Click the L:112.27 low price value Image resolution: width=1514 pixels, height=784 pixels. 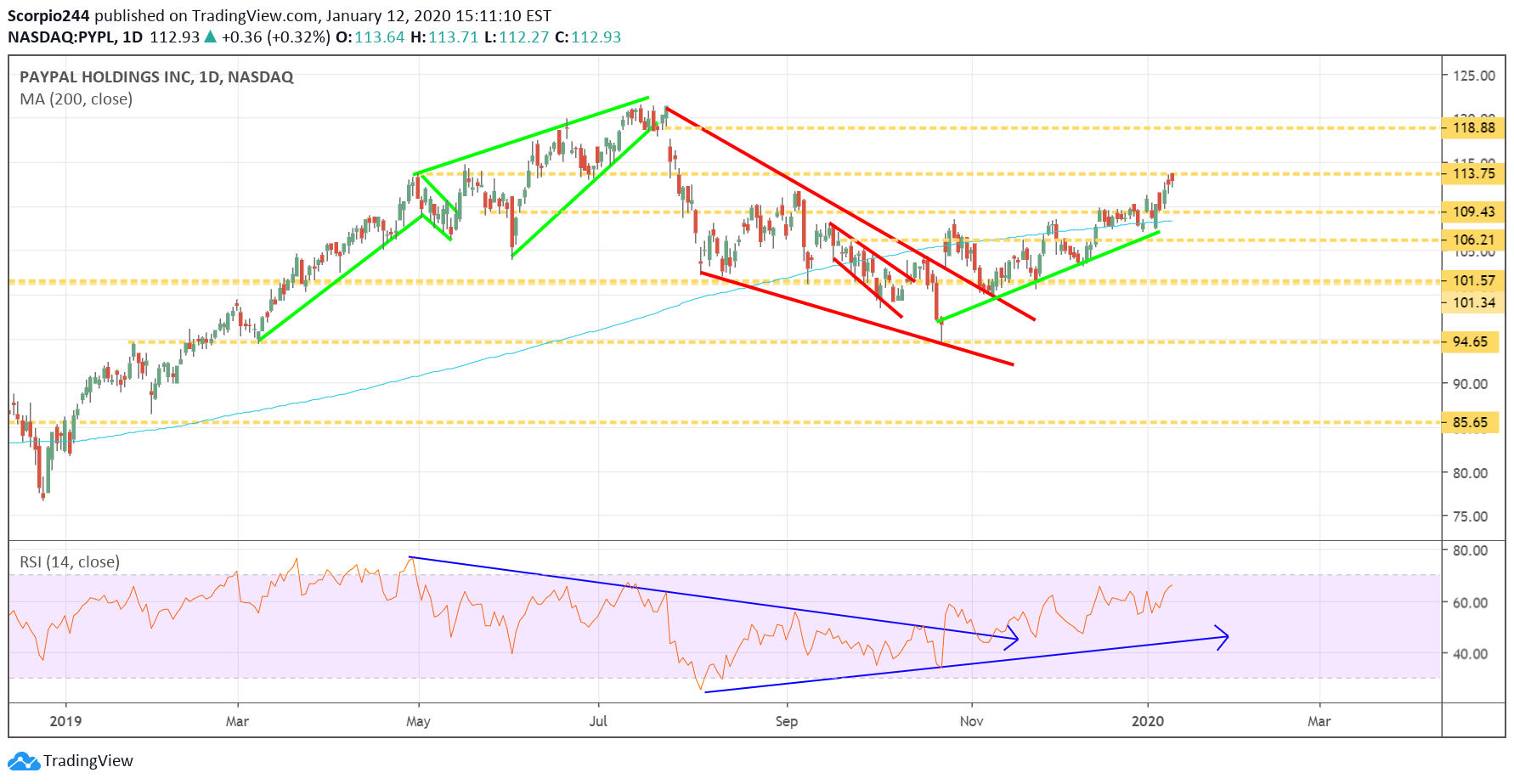coord(517,37)
